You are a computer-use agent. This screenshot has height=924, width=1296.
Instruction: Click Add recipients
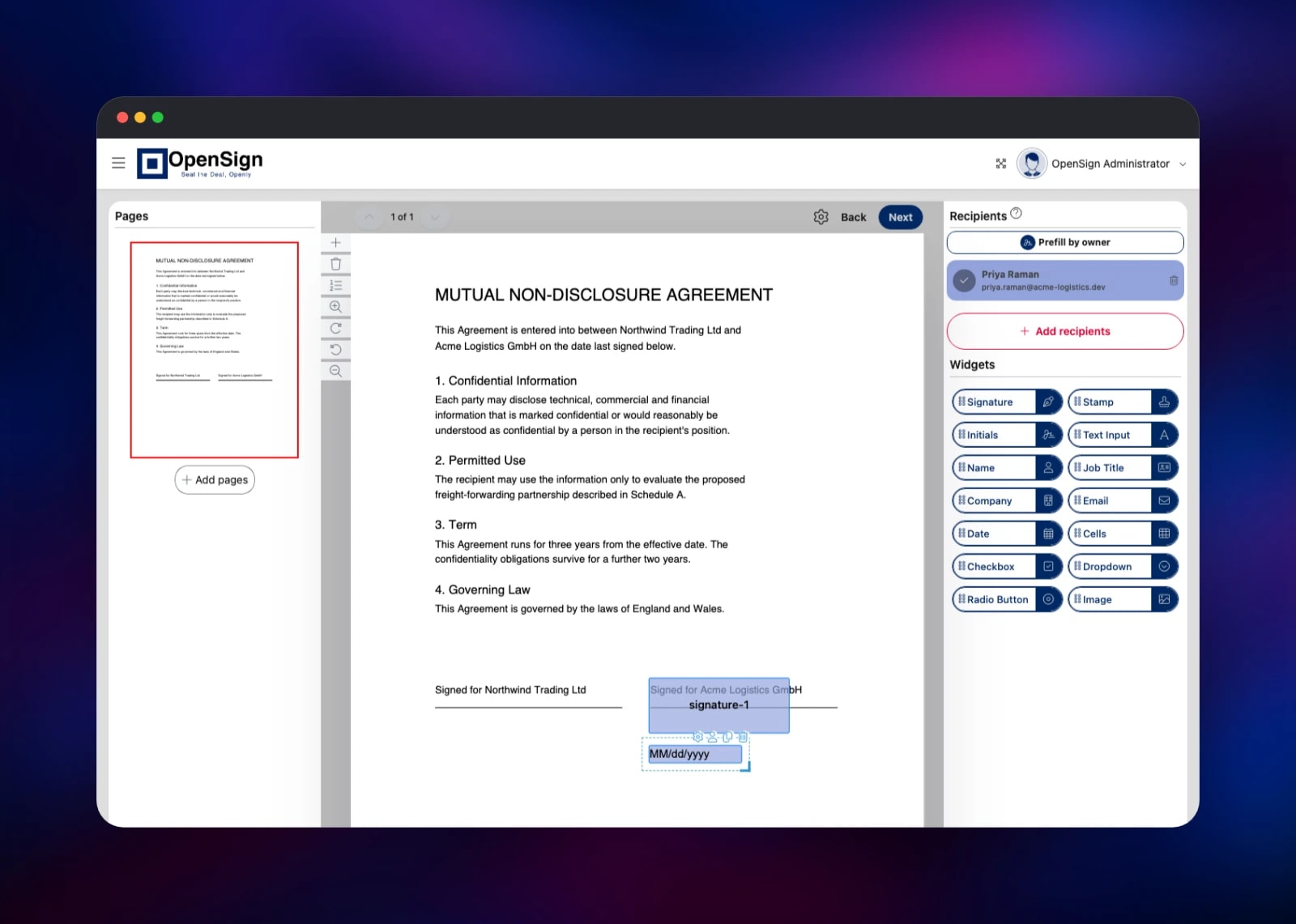tap(1064, 331)
